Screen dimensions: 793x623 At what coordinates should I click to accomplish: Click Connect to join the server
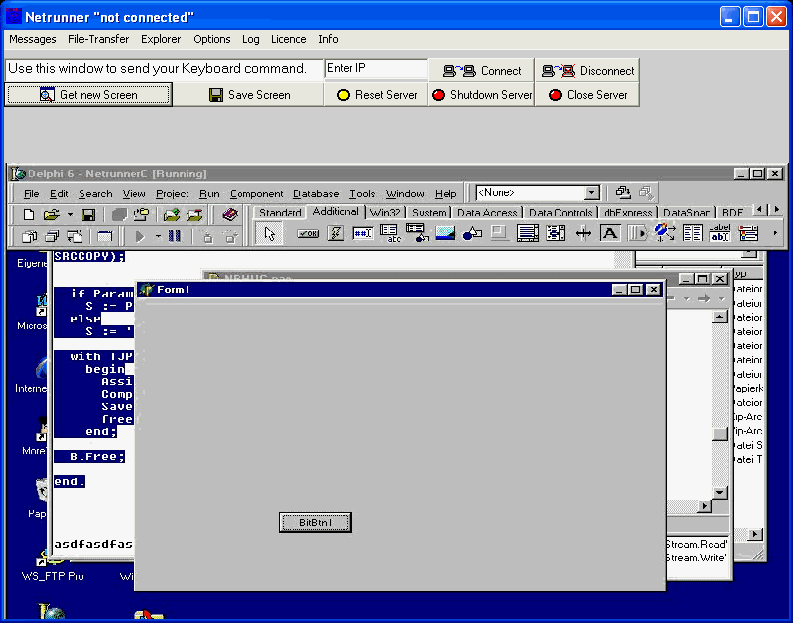click(482, 71)
